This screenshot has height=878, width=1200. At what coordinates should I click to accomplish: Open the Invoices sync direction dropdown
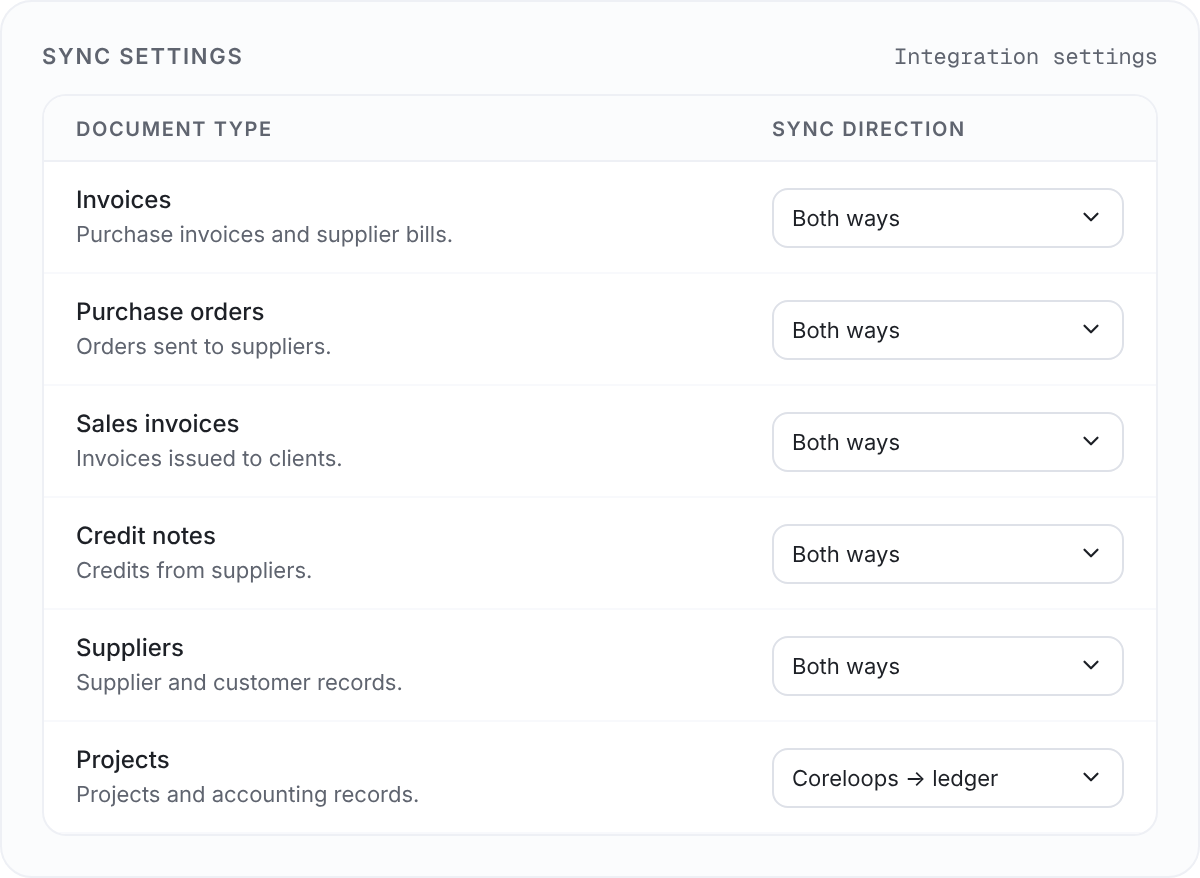pyautogui.click(x=947, y=218)
